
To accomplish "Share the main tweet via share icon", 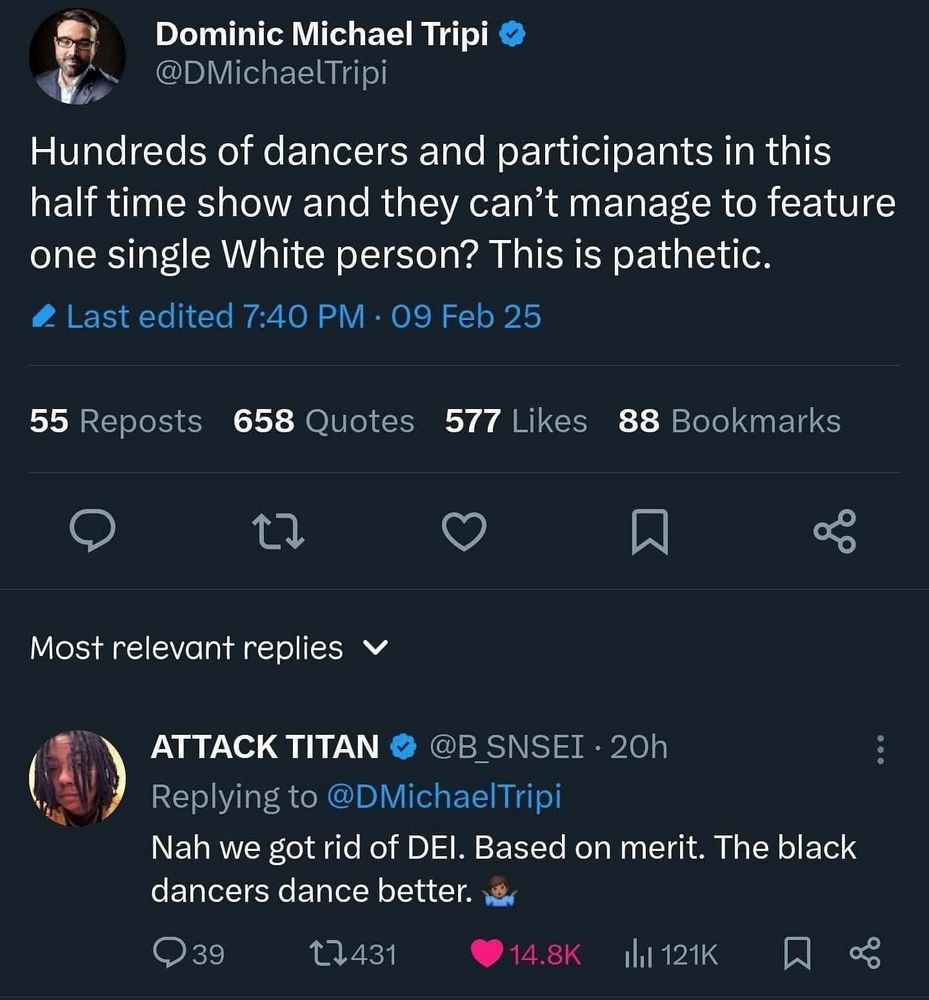I will point(834,531).
